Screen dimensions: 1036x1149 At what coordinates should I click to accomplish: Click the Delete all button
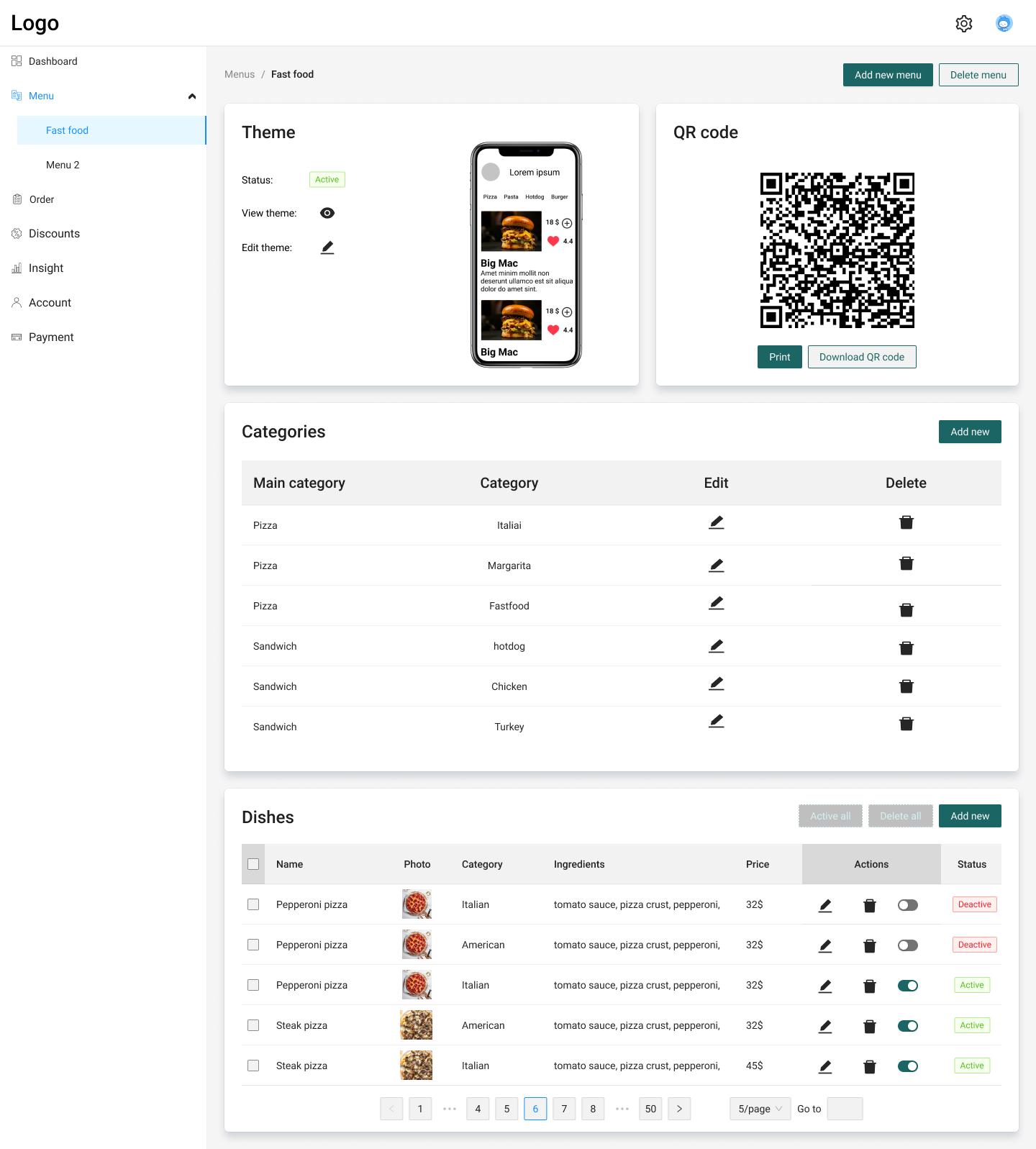pos(901,816)
